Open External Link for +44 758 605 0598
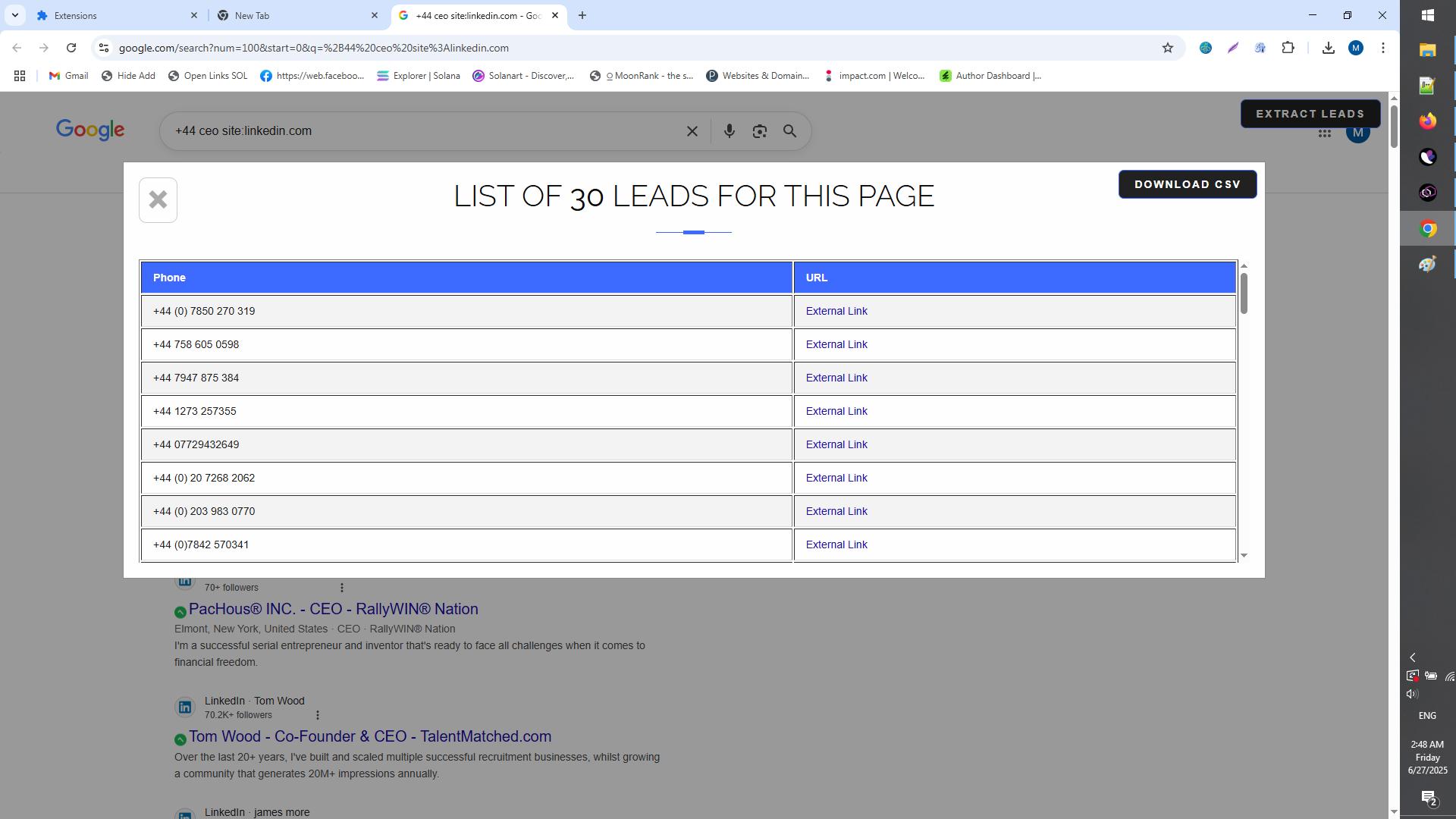Viewport: 1456px width, 819px height. tap(836, 344)
